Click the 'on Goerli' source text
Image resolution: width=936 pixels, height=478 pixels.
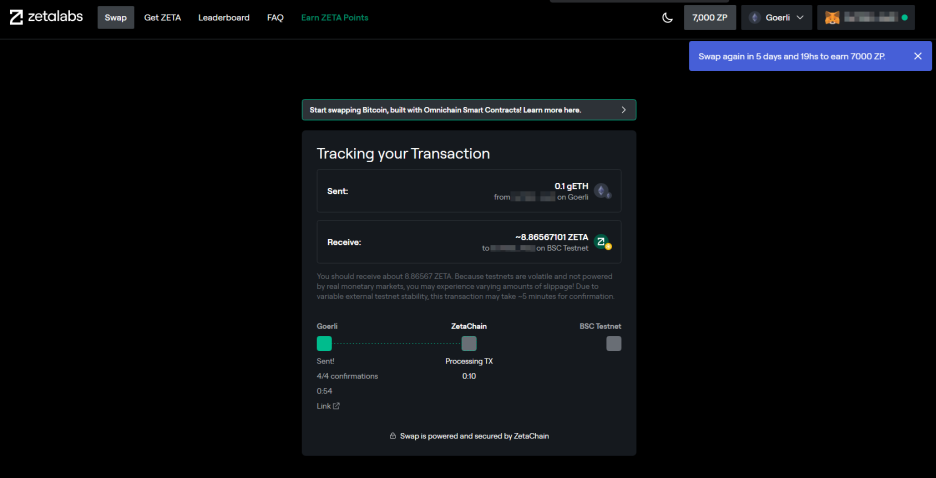point(573,196)
